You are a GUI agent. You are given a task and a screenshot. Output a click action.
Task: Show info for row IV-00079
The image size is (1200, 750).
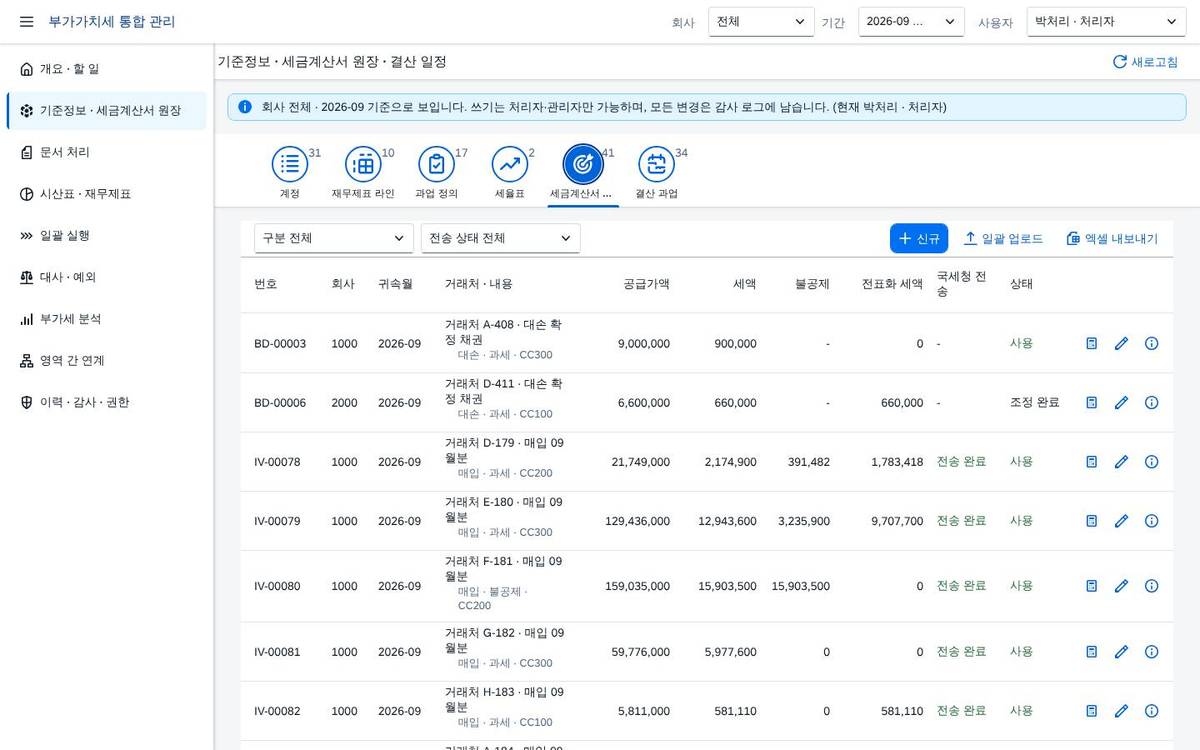(x=1151, y=521)
